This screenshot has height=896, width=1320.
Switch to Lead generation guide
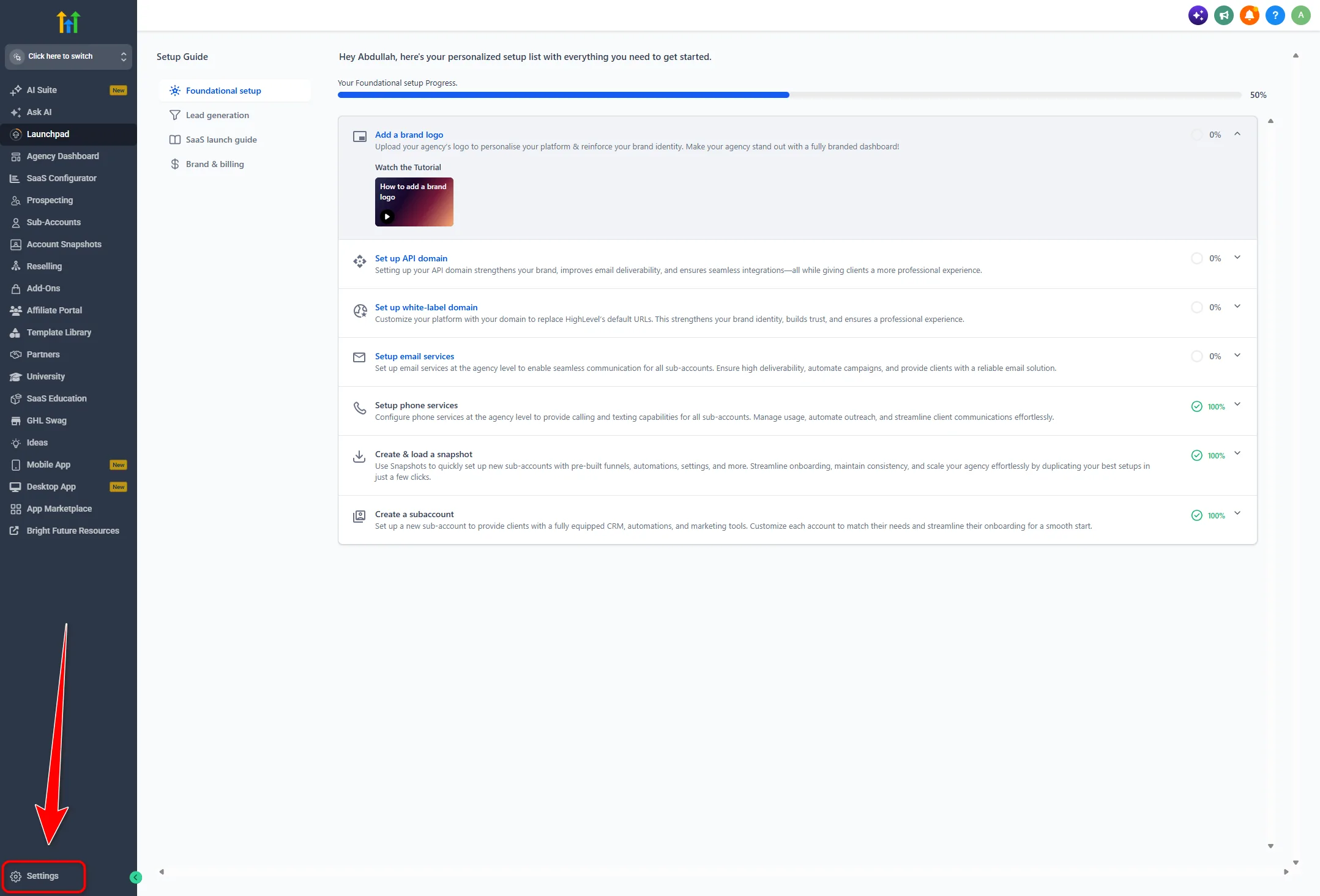pos(234,115)
